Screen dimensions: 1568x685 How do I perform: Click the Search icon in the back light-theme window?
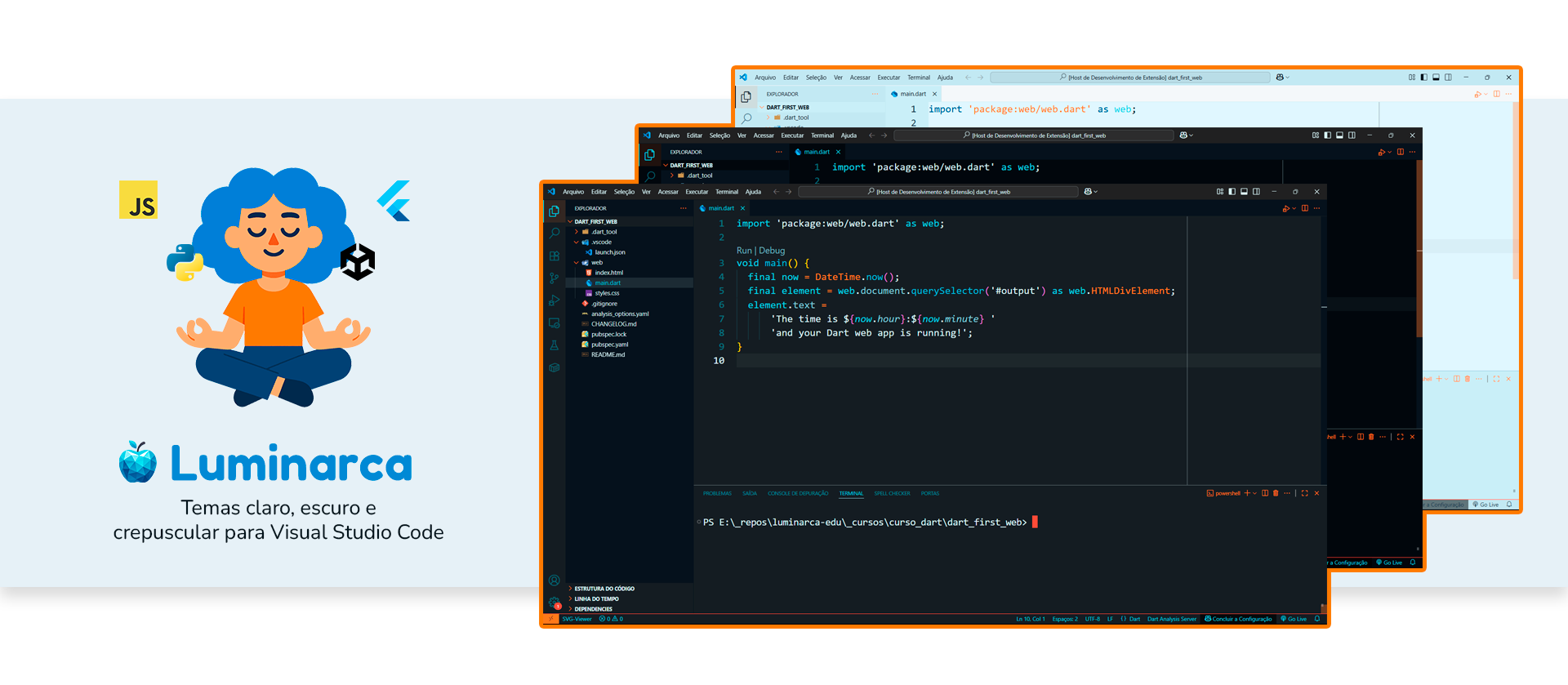click(746, 118)
